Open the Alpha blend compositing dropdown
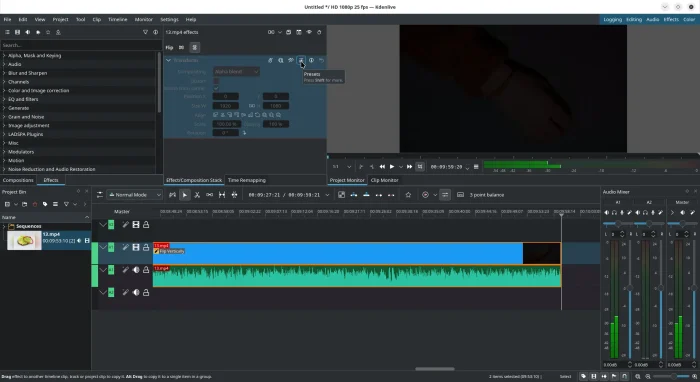The image size is (700, 382). click(236, 71)
